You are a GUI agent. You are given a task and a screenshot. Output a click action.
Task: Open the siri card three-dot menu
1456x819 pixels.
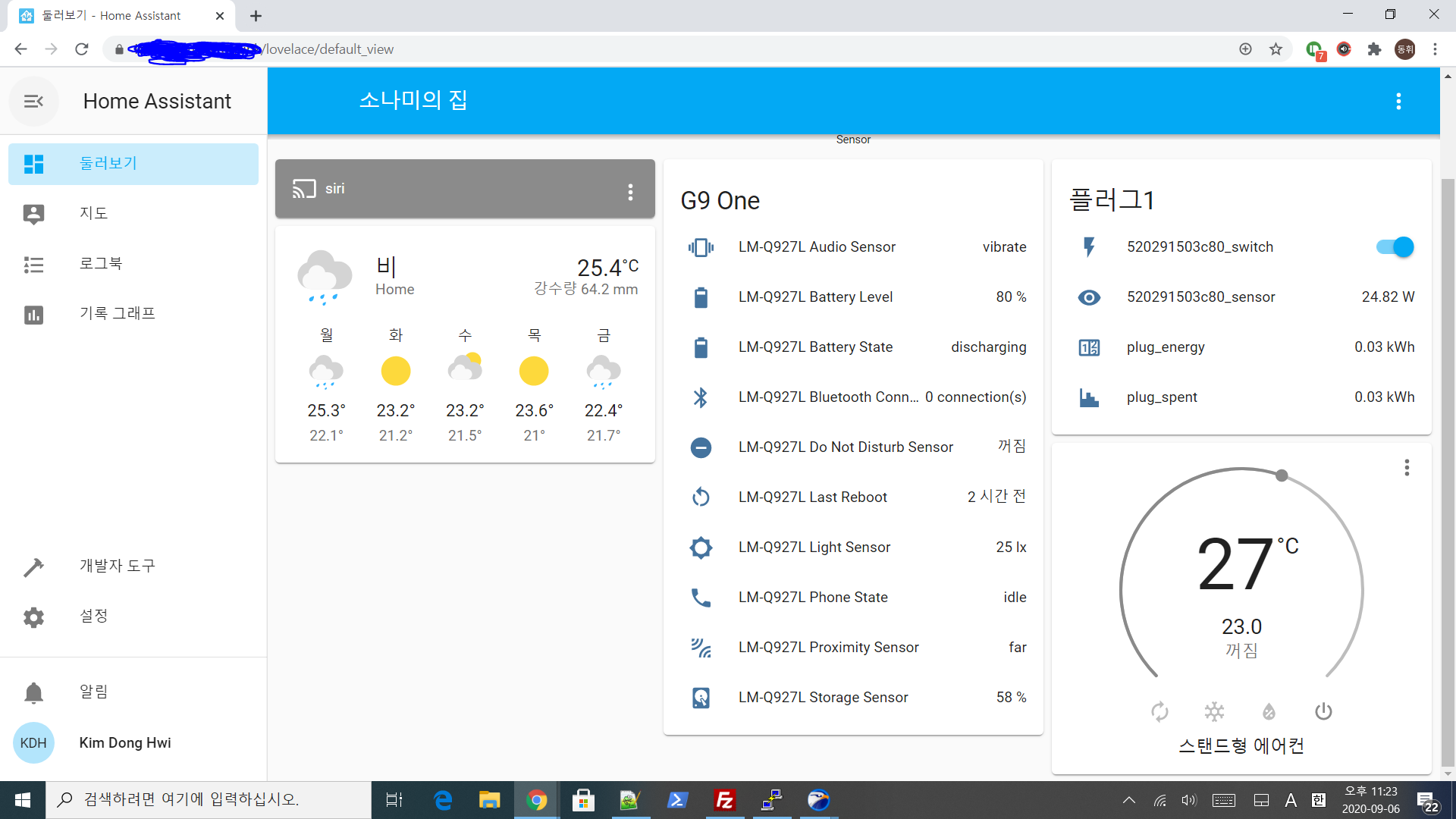tap(630, 192)
